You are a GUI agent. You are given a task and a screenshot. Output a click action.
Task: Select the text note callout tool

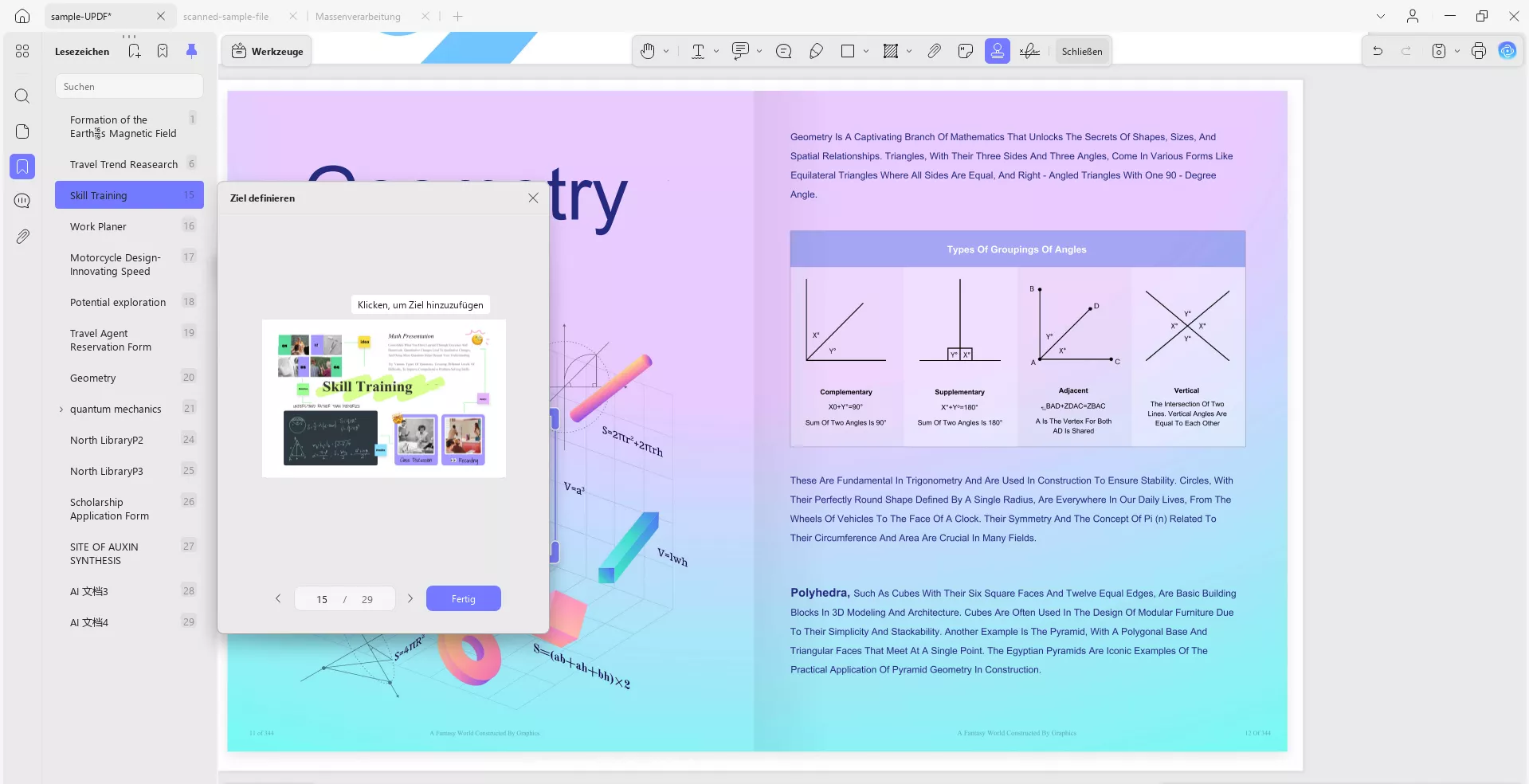[x=740, y=51]
